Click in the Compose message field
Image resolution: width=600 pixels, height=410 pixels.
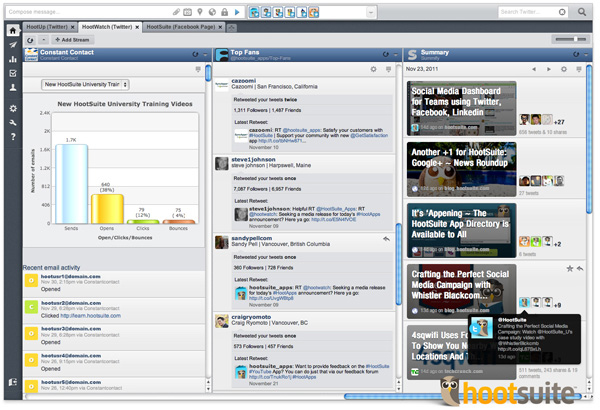[88, 12]
